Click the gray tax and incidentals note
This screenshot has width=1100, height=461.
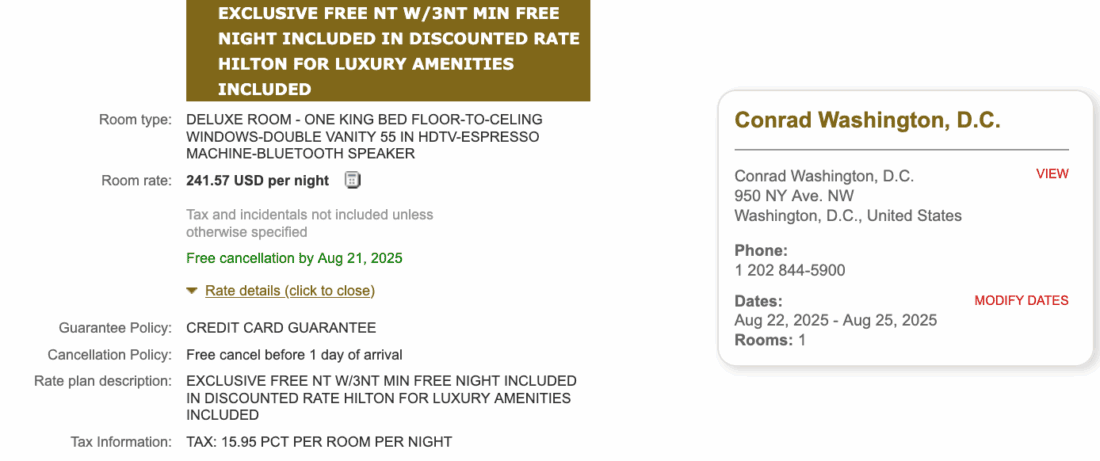tap(309, 223)
